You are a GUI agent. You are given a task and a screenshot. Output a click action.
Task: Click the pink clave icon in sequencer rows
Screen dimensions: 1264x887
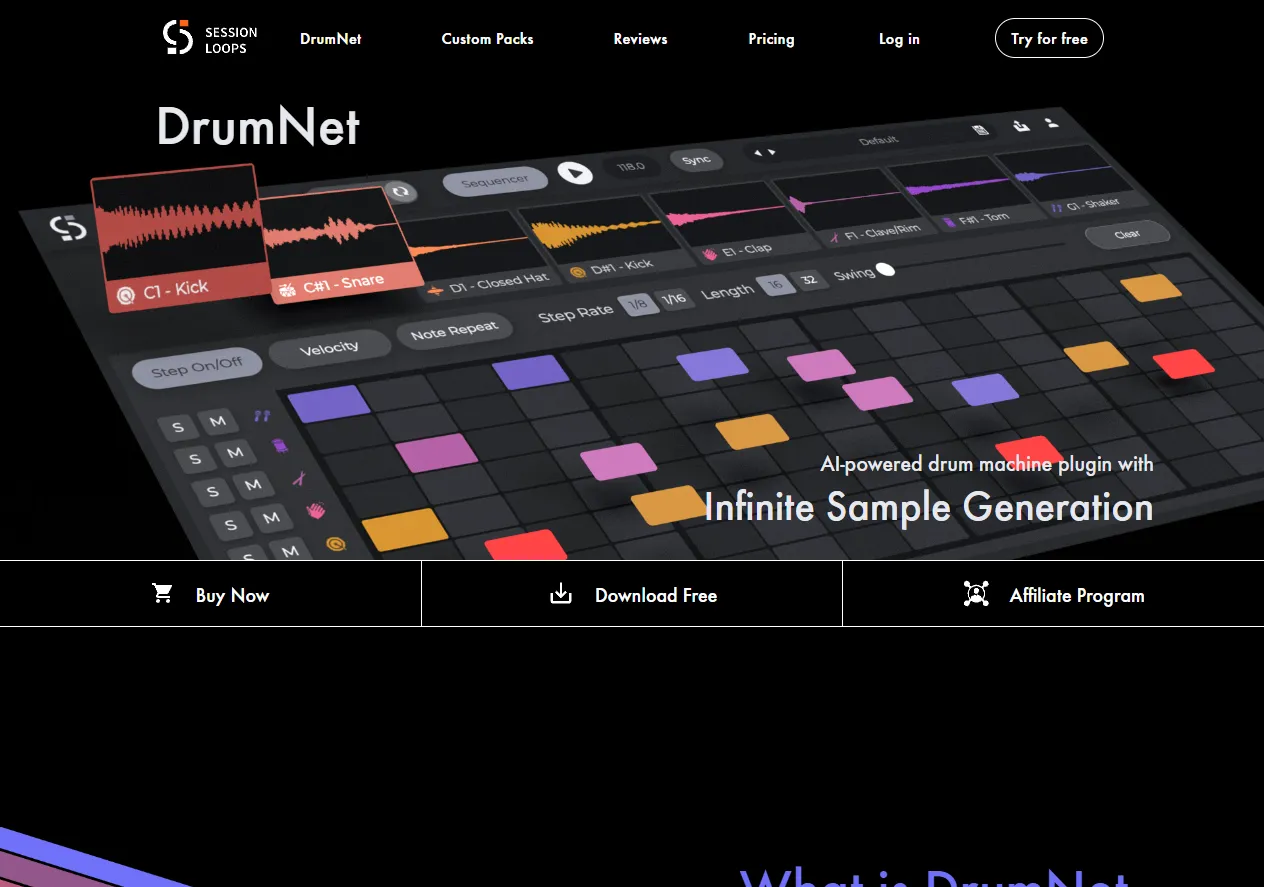tap(298, 480)
